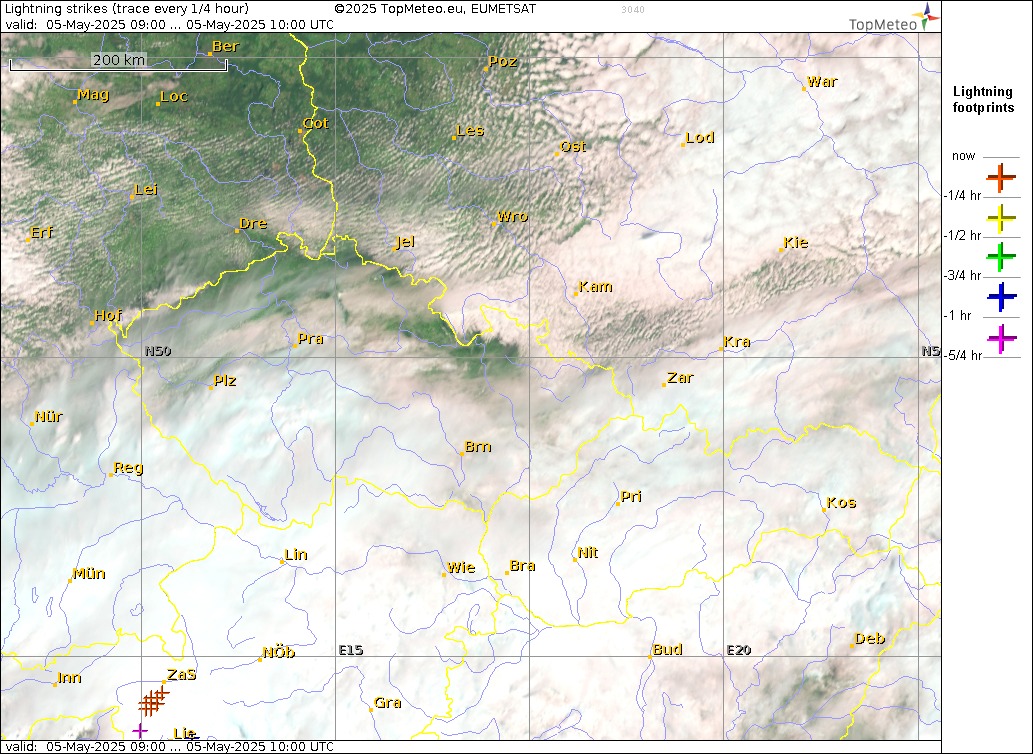Click the bottom 'valid: 05-May-2025' status line
The height and width of the screenshot is (754, 1033).
(169, 747)
